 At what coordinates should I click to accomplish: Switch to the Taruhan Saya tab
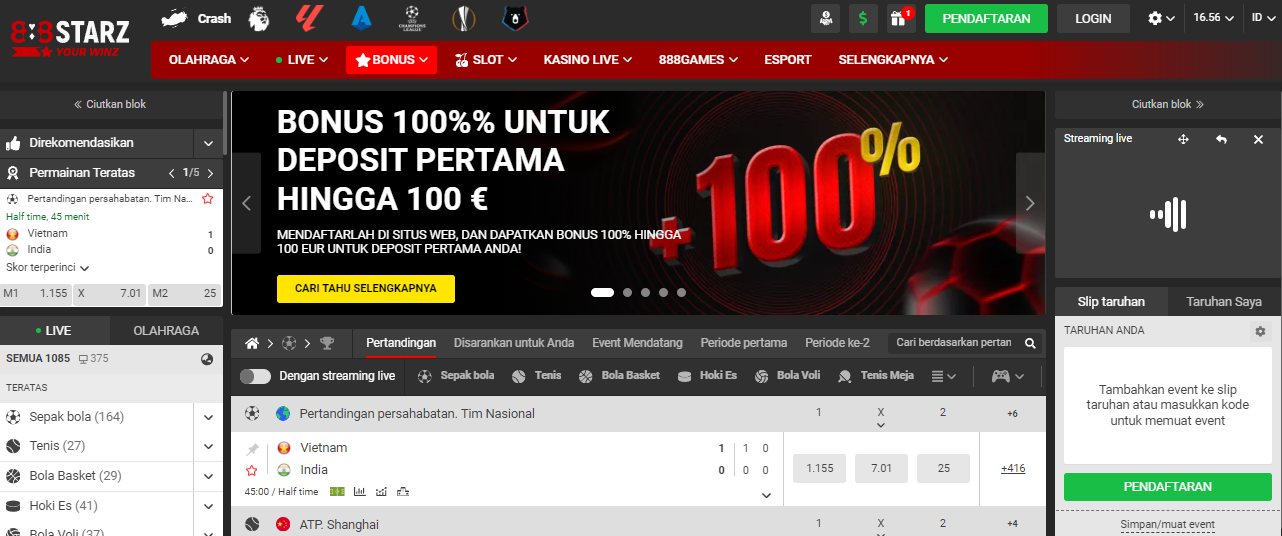tap(1223, 301)
